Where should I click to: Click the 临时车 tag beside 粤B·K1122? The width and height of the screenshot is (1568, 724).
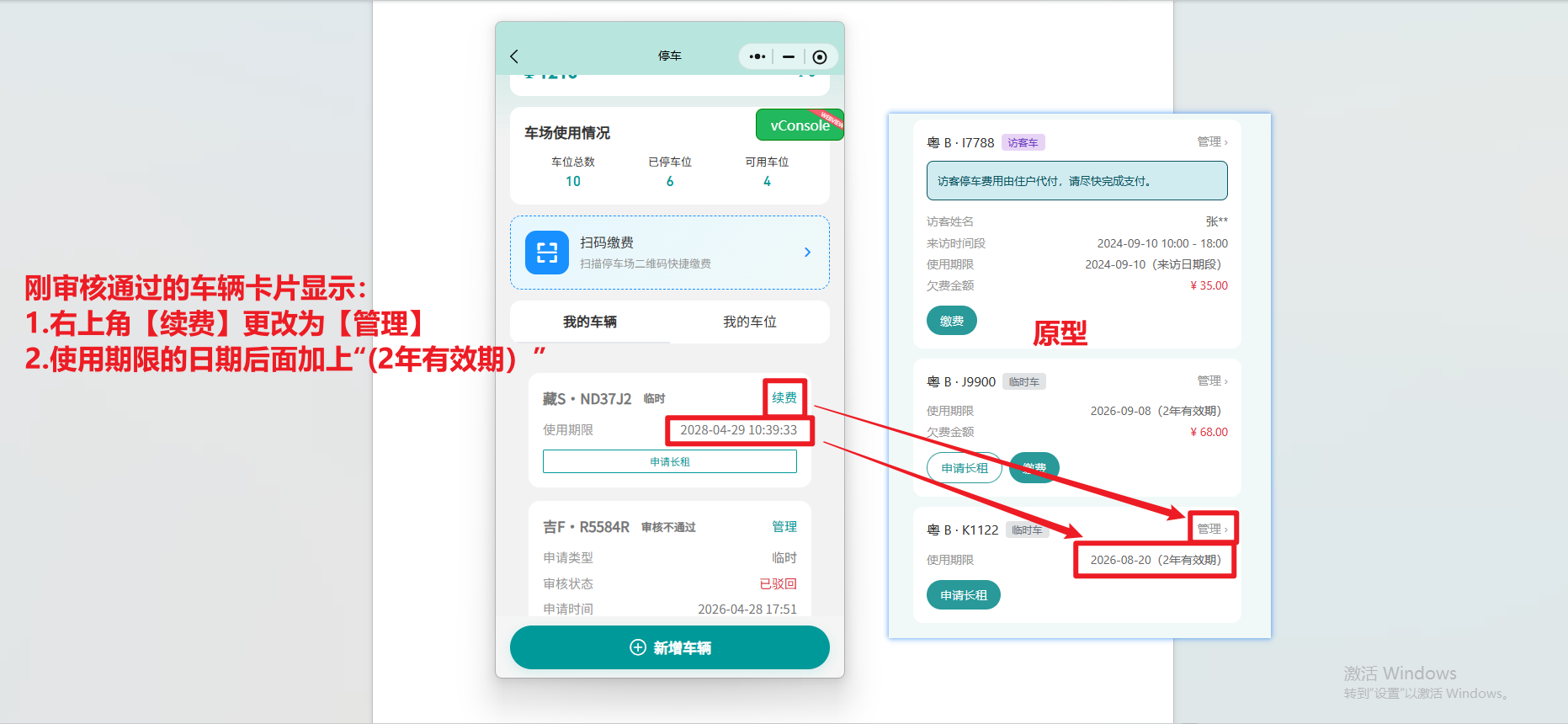[1027, 530]
